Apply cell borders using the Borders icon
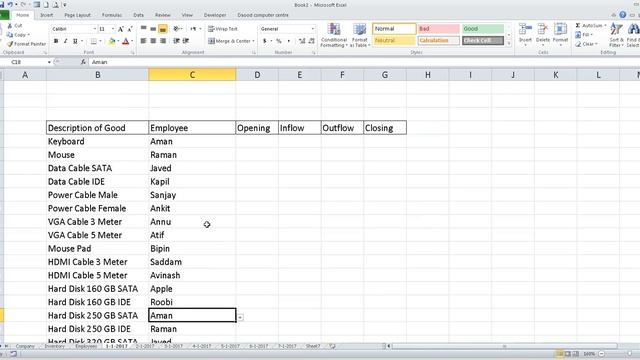The height and width of the screenshot is (360, 640). tap(94, 41)
